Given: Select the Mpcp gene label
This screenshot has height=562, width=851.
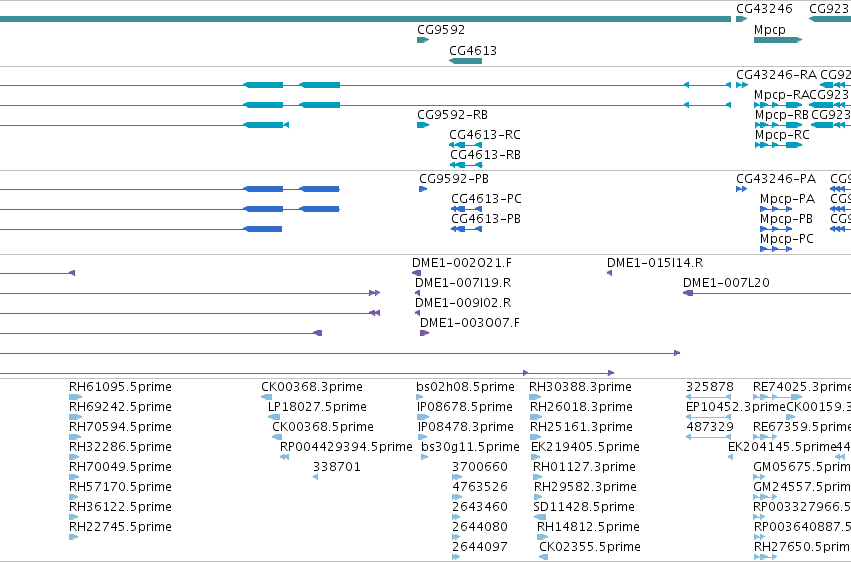Looking at the screenshot, I should (770, 30).
